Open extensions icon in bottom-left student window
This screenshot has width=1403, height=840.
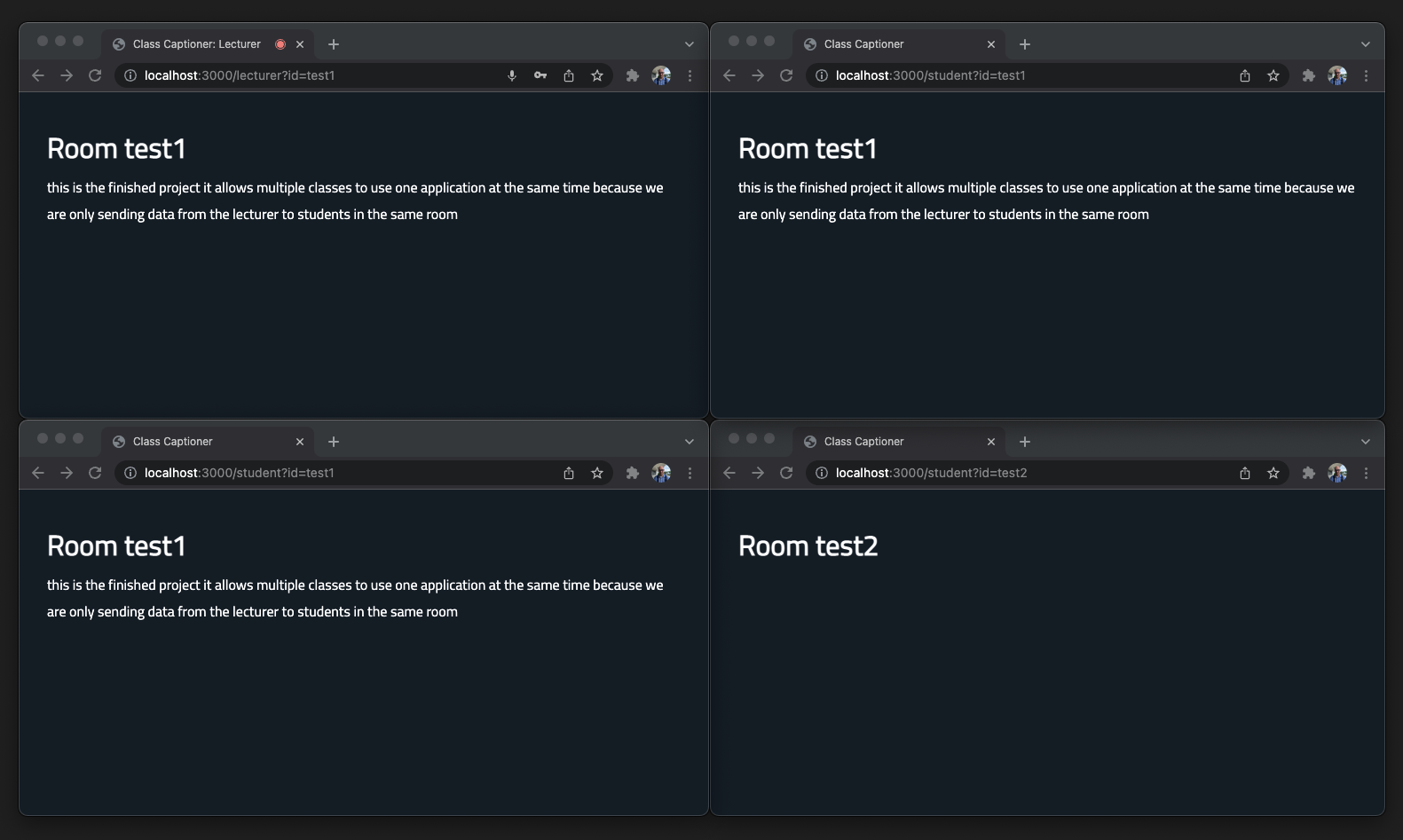(x=633, y=473)
